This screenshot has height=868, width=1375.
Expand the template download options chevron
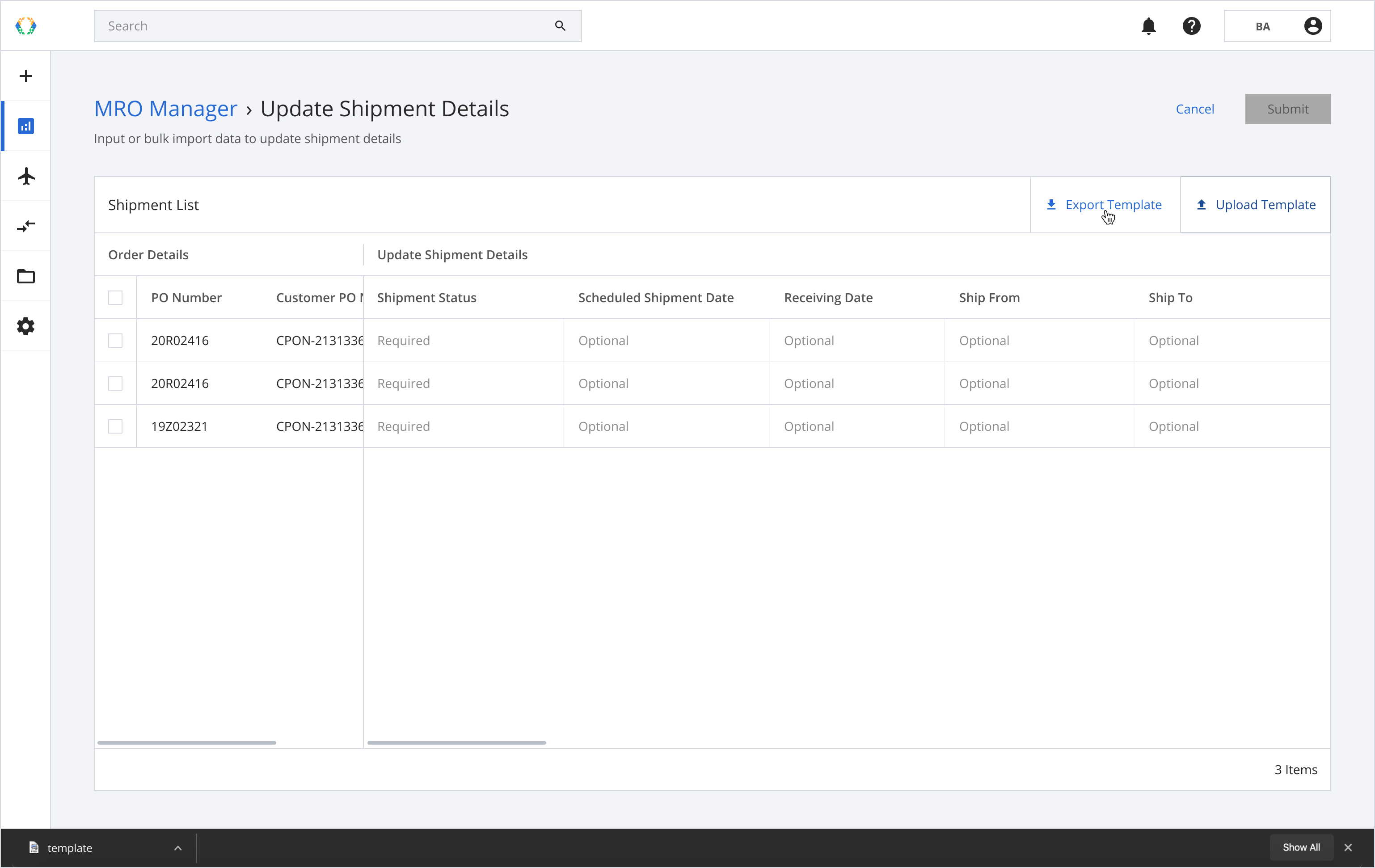(177, 847)
